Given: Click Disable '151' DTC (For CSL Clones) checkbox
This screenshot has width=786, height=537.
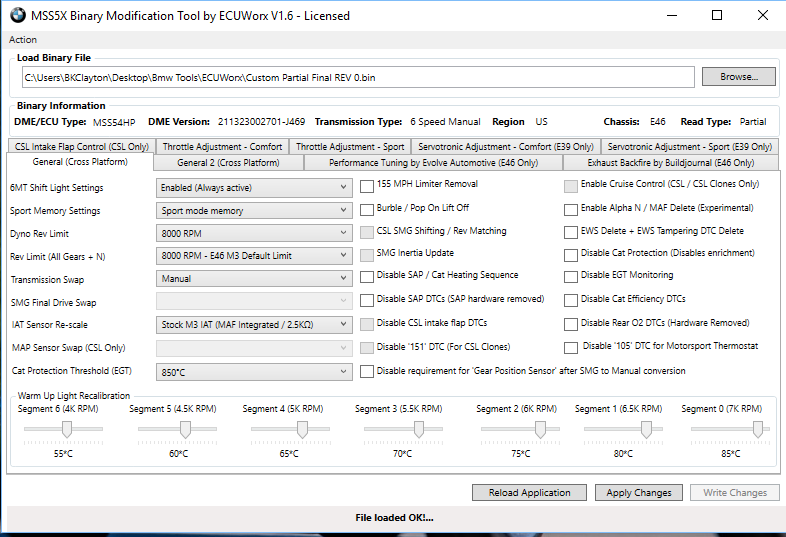Looking at the screenshot, I should 367,347.
